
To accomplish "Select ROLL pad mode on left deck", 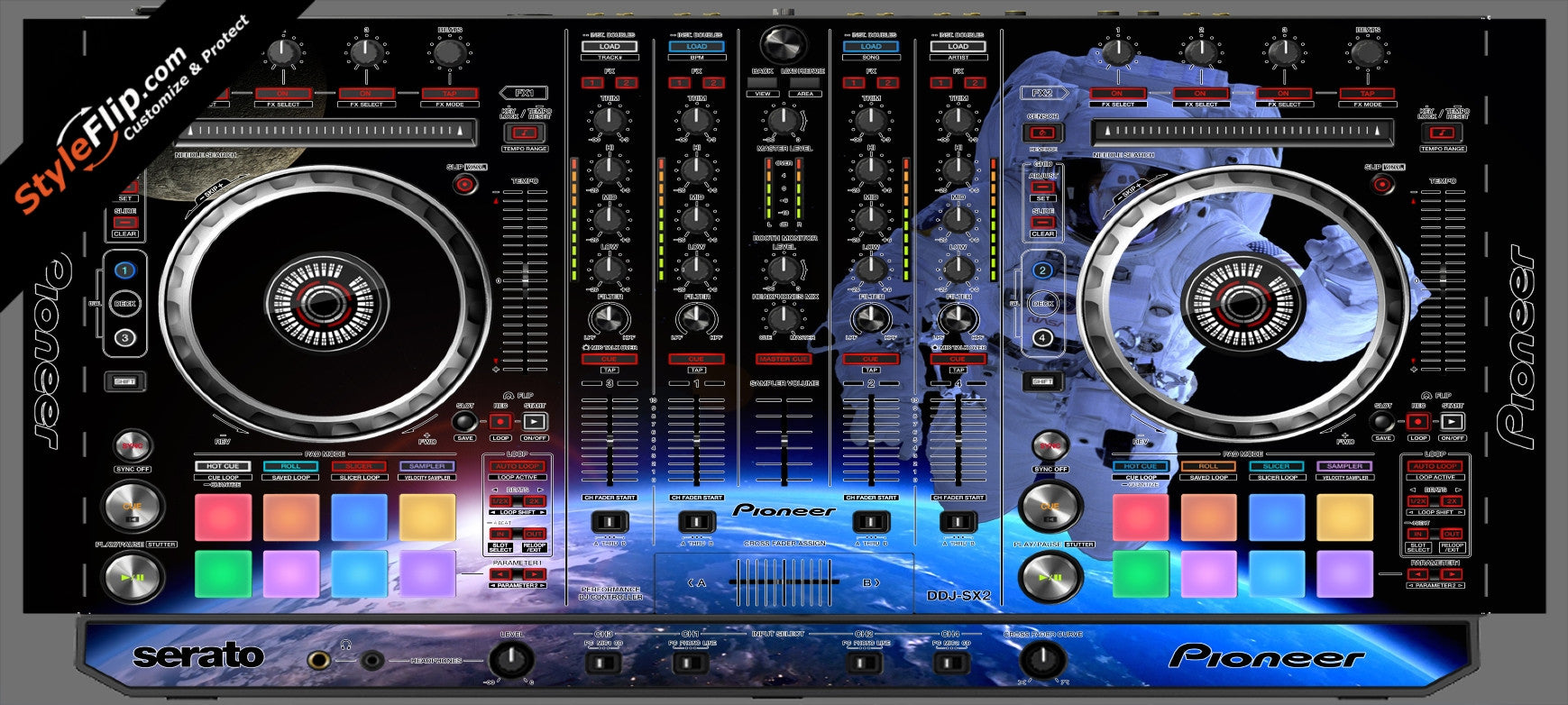I will click(x=291, y=466).
